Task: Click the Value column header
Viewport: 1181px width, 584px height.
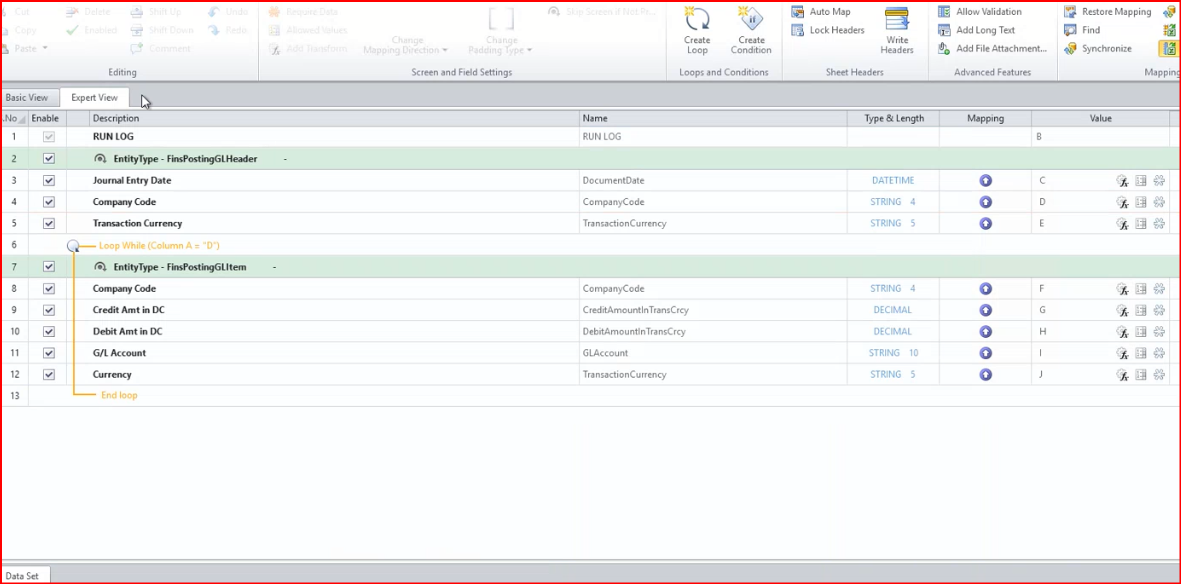Action: (1100, 118)
